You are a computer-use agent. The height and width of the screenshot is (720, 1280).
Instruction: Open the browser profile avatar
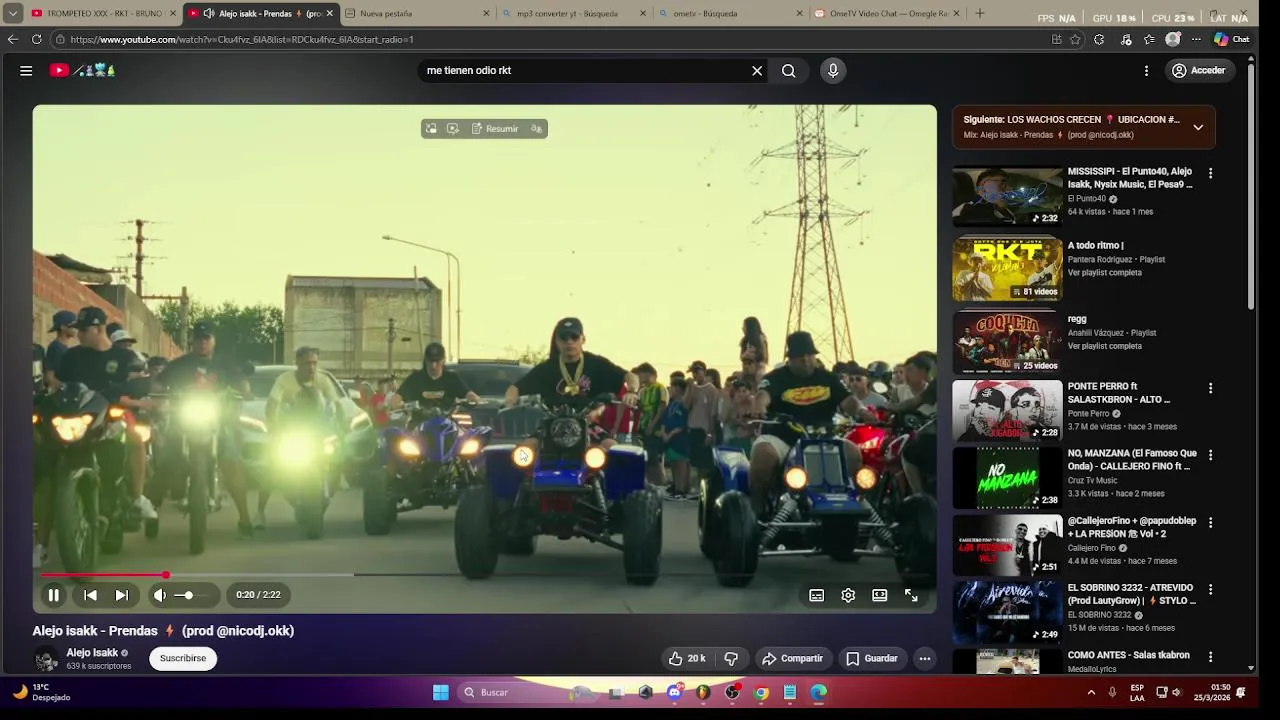pyautogui.click(x=1173, y=39)
